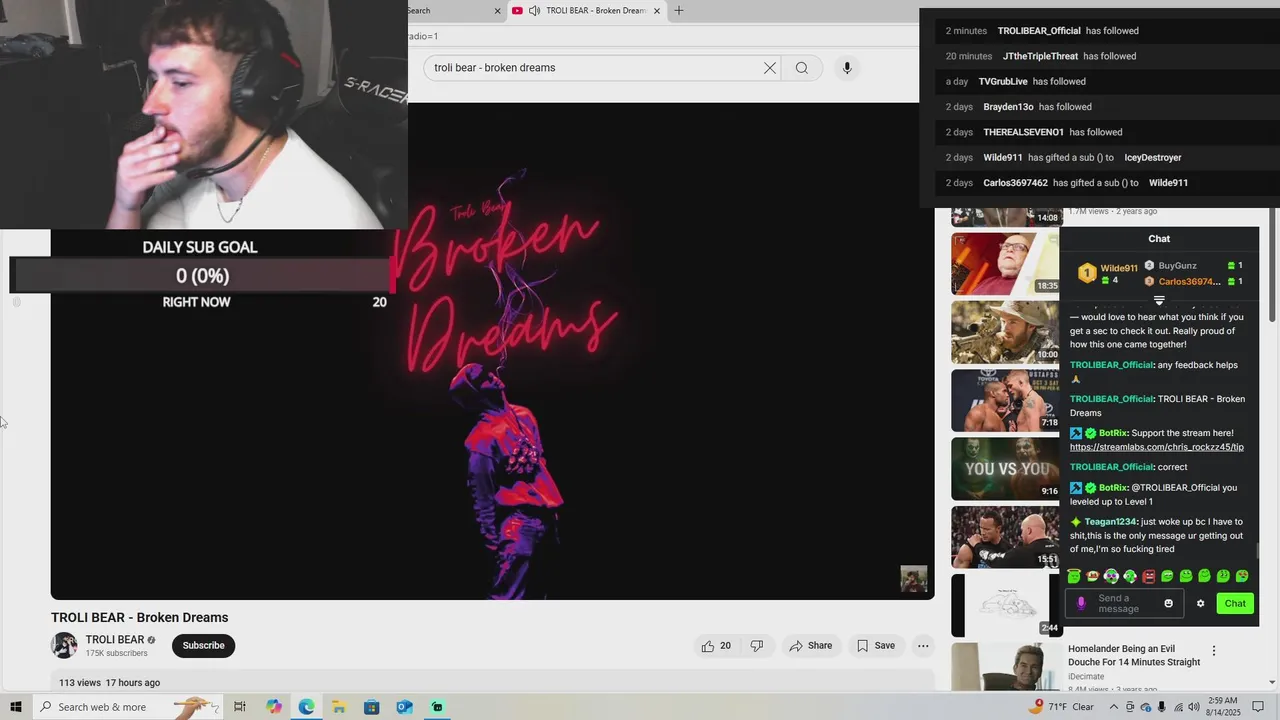The width and height of the screenshot is (1280, 720).
Task: Switch to the 'TROLI BEAR - Broken Dreams' tab
Action: (586, 11)
